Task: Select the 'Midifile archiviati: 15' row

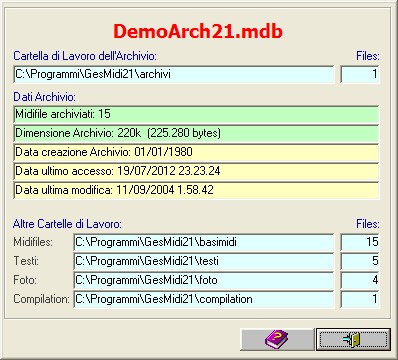Action: 196,114
